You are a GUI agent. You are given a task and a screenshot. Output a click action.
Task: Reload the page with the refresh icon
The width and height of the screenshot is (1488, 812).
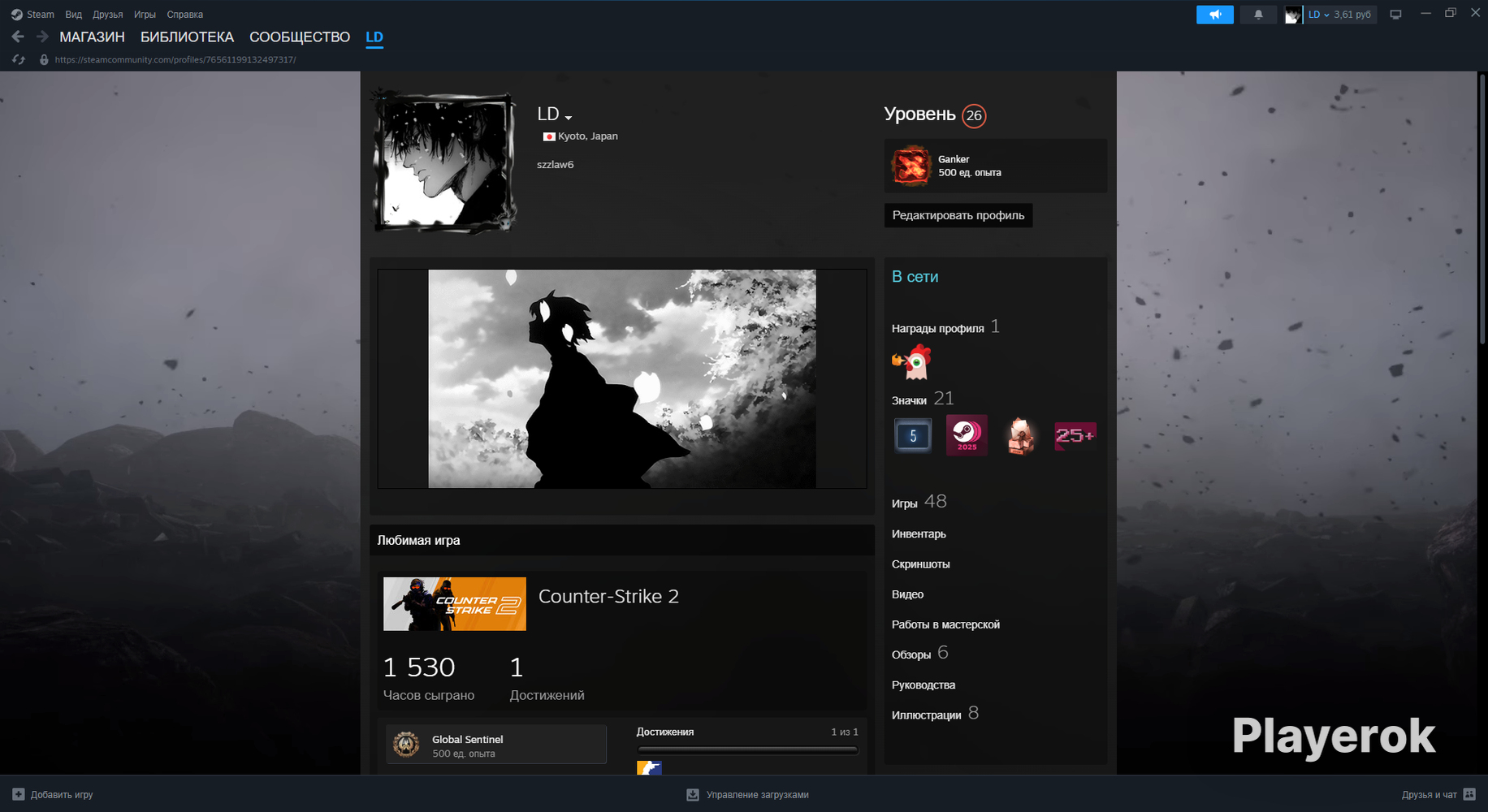pyautogui.click(x=19, y=60)
